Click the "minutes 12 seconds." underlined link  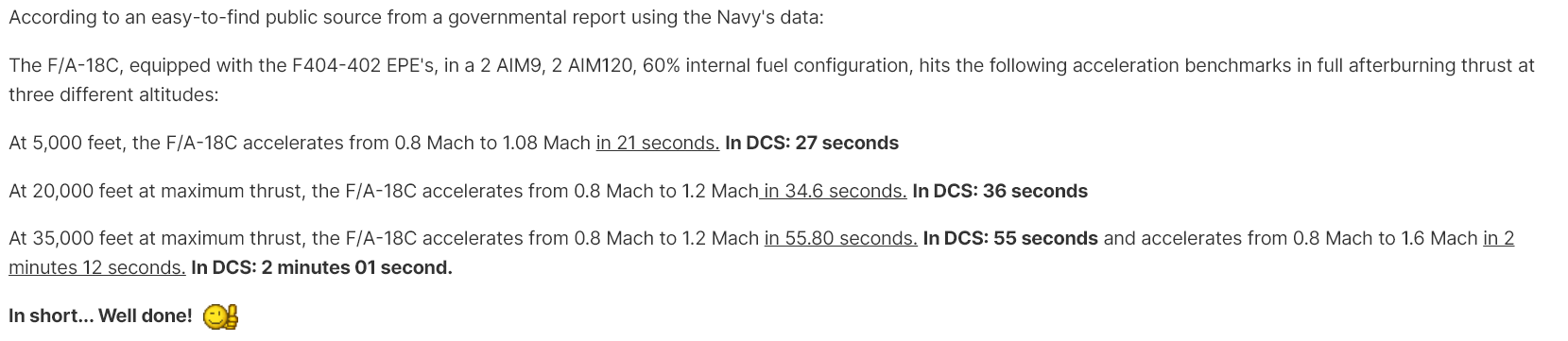(x=97, y=267)
